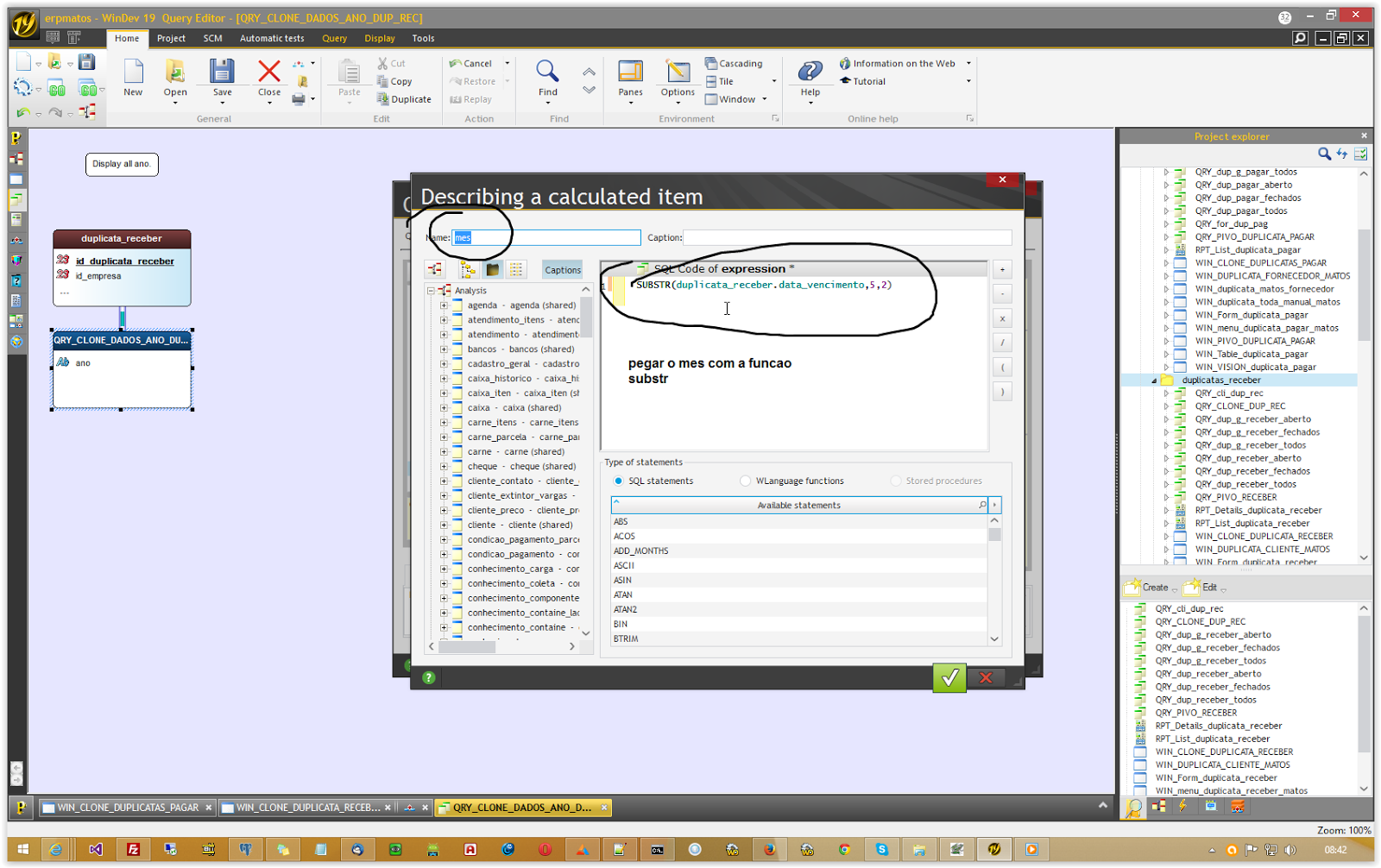Screen dimensions: 1381x868
Task: Click the green help question mark in dialog
Action: (428, 678)
